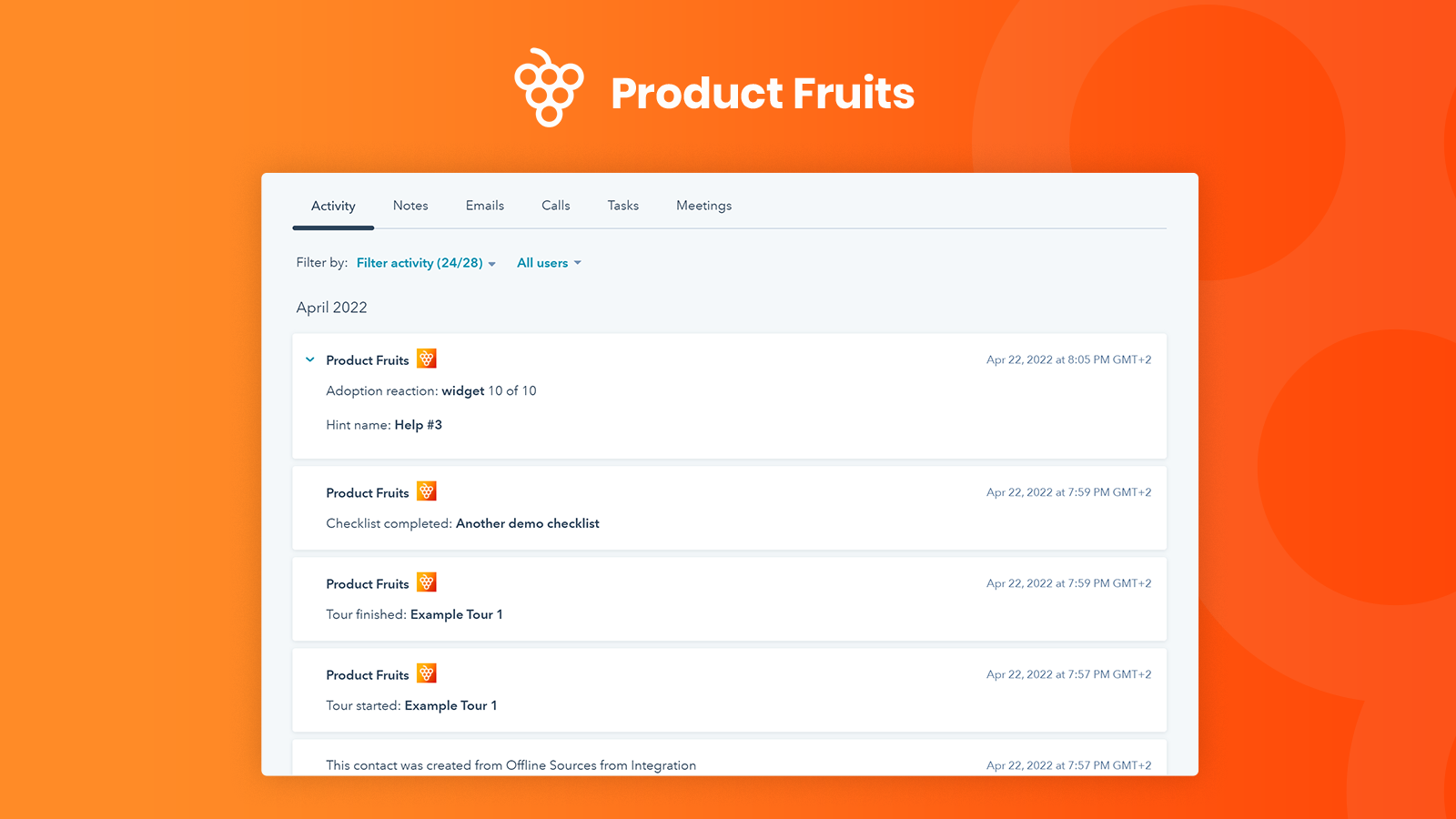
Task: Click Product Fruits icon on Tour finished entry
Action: (427, 582)
